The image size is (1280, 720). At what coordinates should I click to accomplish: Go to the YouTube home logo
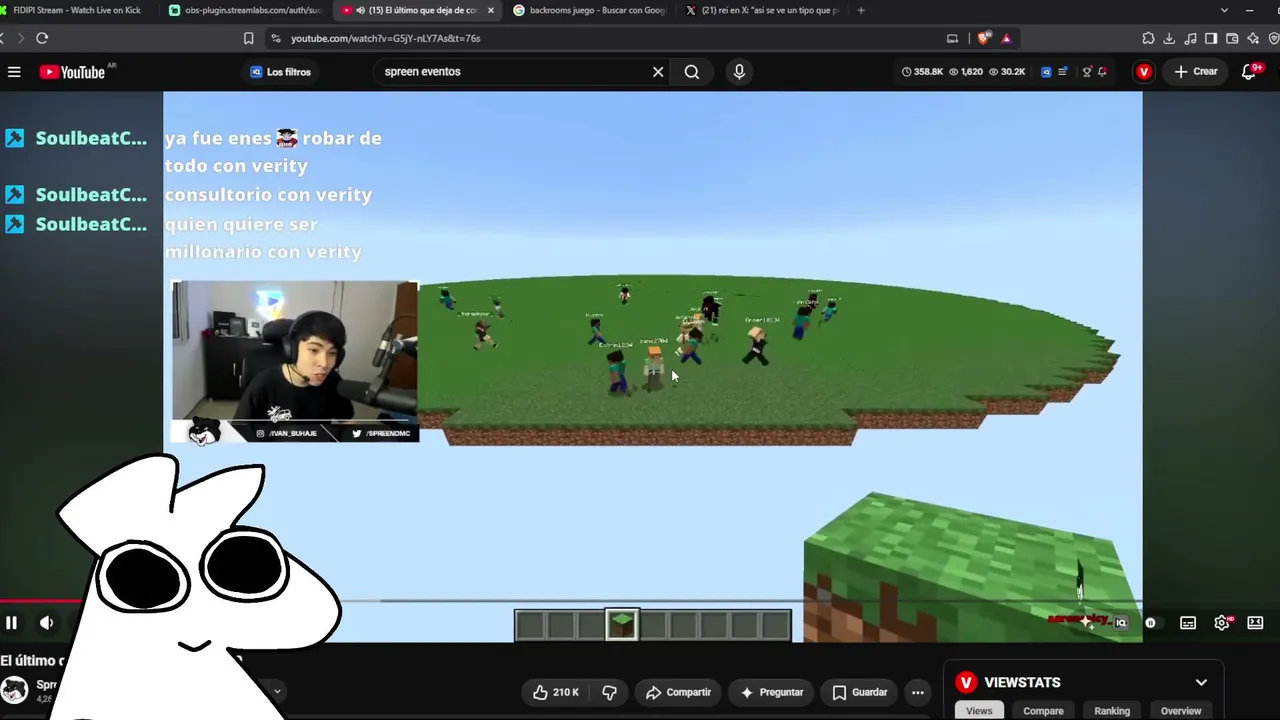pyautogui.click(x=72, y=72)
